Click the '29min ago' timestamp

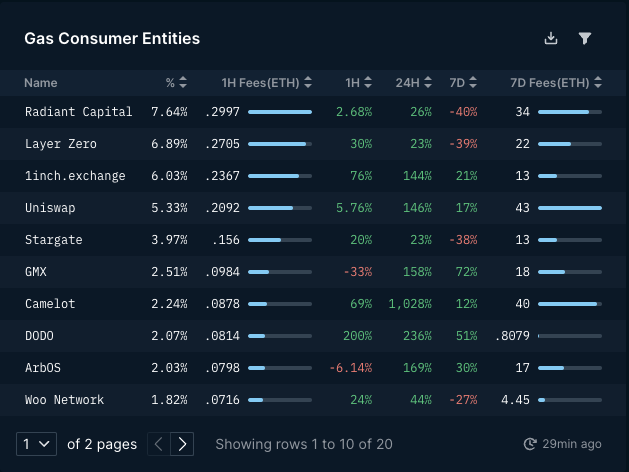tap(572, 444)
